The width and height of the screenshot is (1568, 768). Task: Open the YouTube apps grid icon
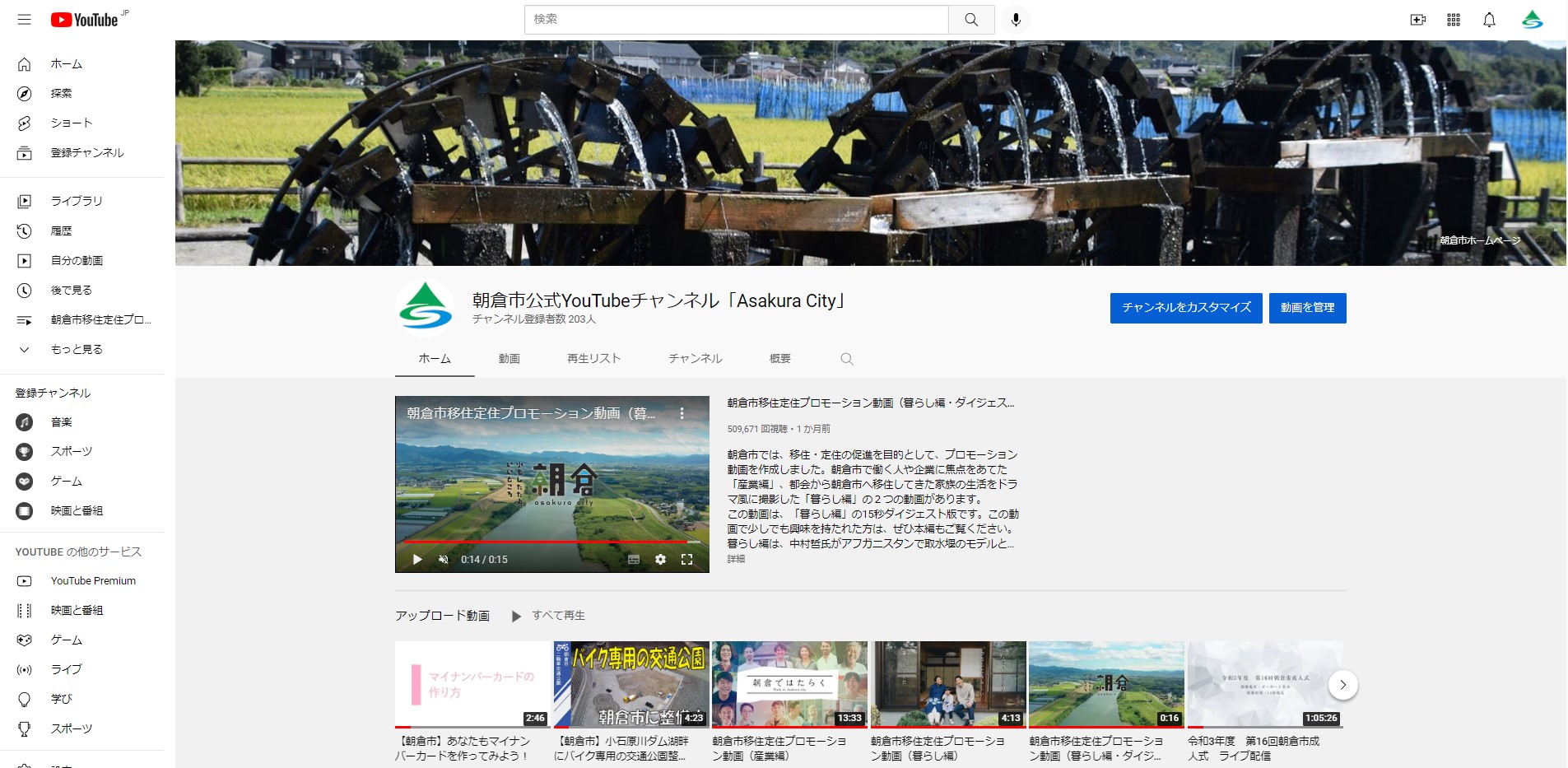coord(1453,20)
